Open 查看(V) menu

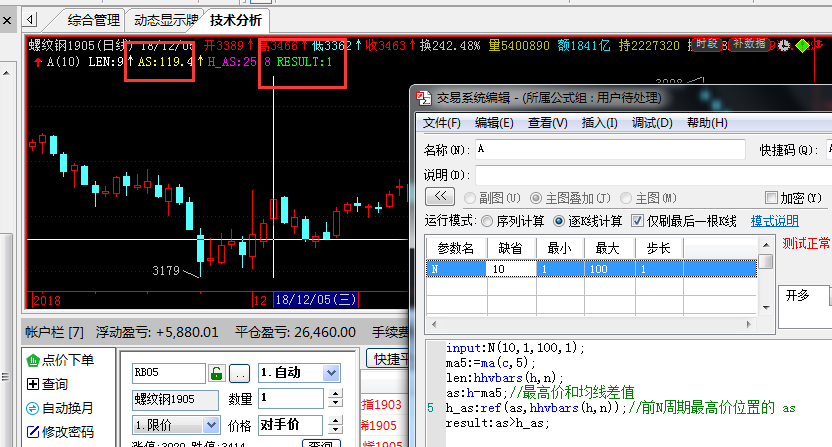pyautogui.click(x=548, y=123)
